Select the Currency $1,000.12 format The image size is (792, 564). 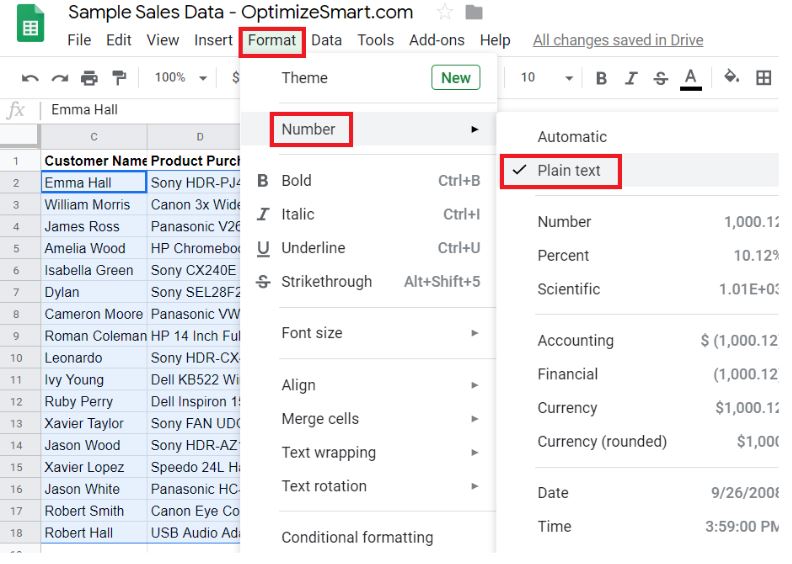638,407
